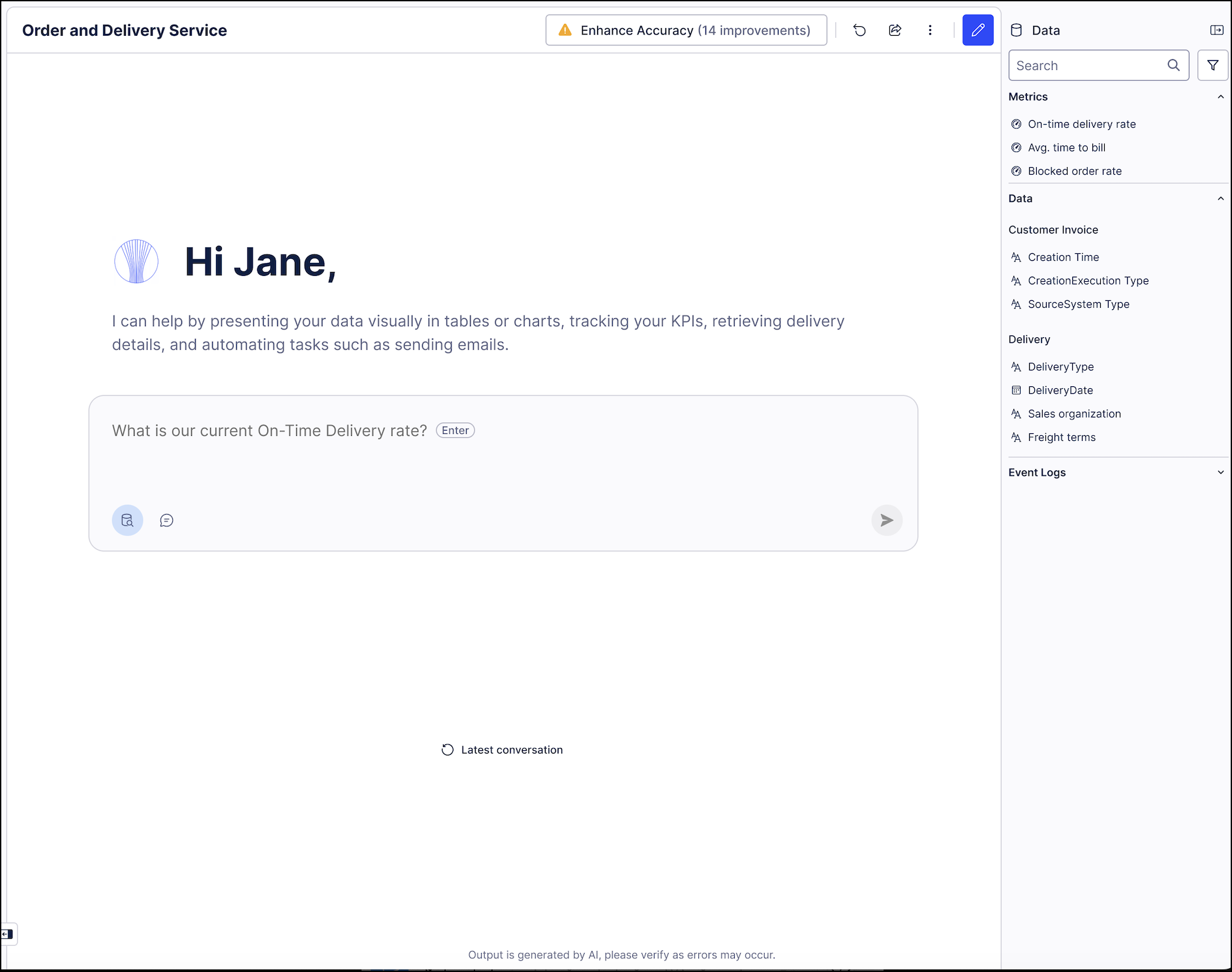Click text-type icon beside Creation Time

click(1016, 257)
